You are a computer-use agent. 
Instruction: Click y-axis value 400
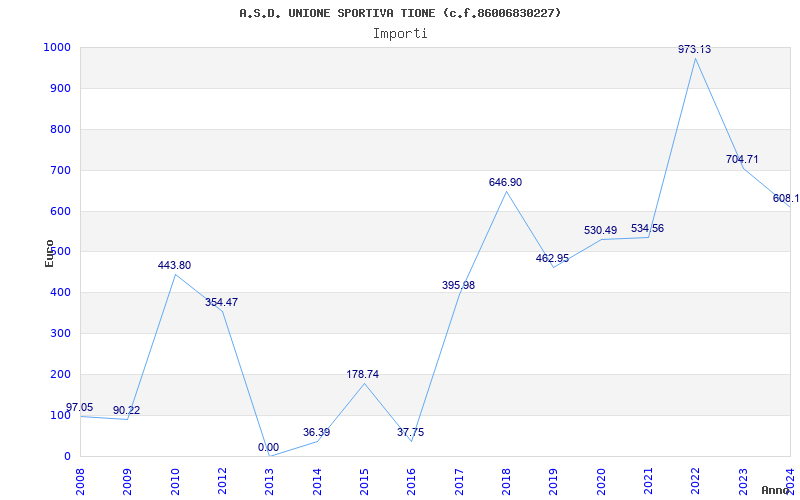pyautogui.click(x=61, y=292)
